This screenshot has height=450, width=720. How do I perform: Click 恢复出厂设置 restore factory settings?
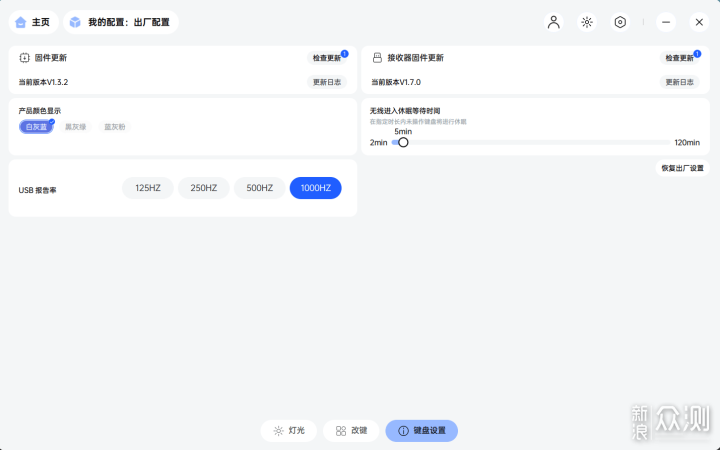pos(682,168)
